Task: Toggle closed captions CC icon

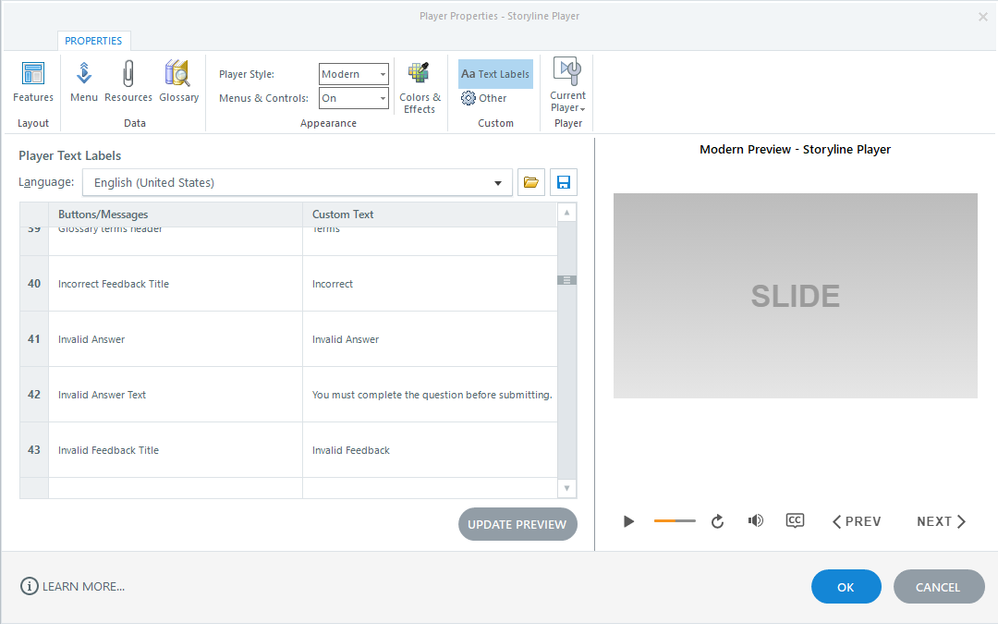Action: click(x=795, y=521)
